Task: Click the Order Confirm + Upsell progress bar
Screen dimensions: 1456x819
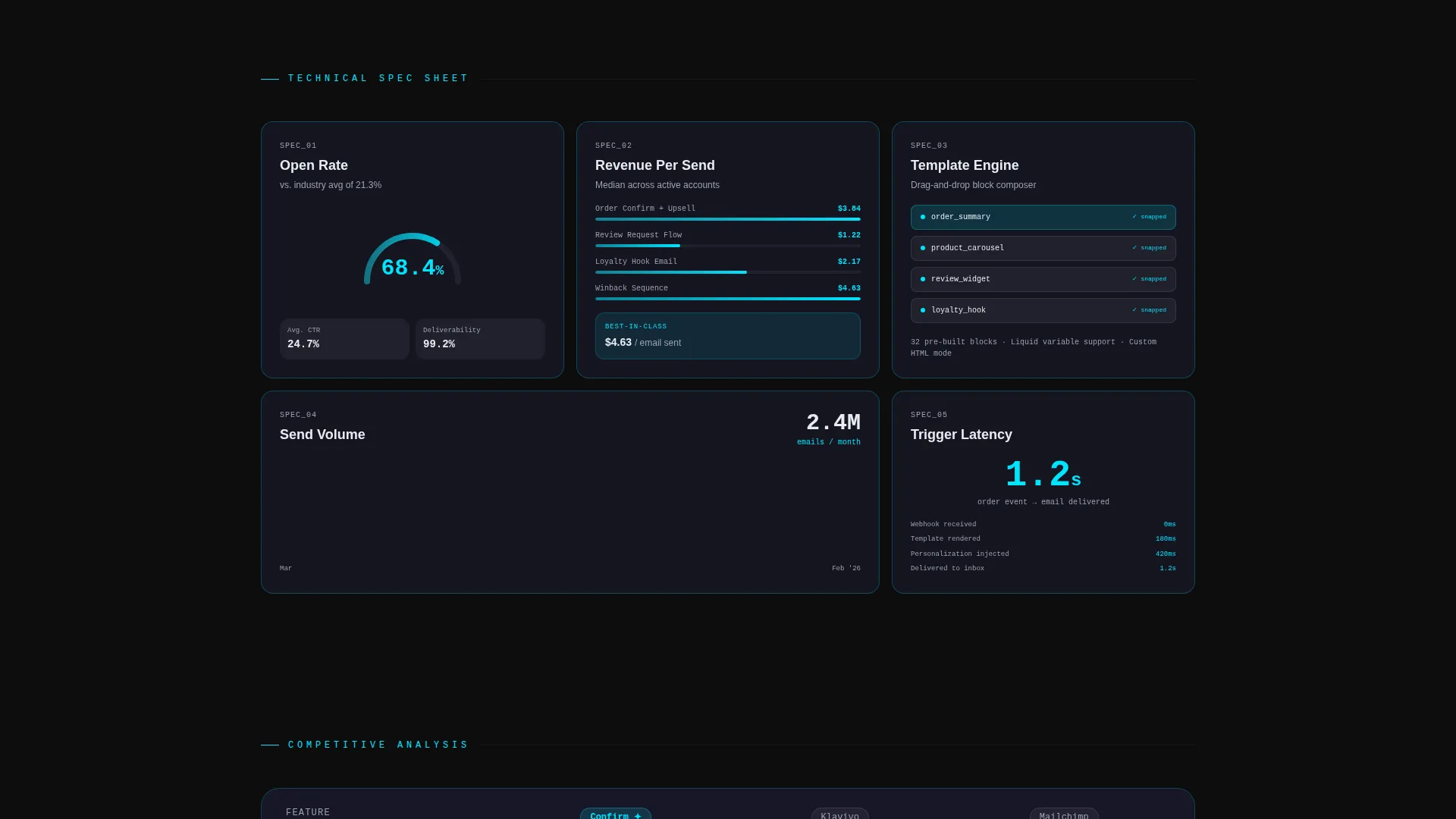Action: 728,219
